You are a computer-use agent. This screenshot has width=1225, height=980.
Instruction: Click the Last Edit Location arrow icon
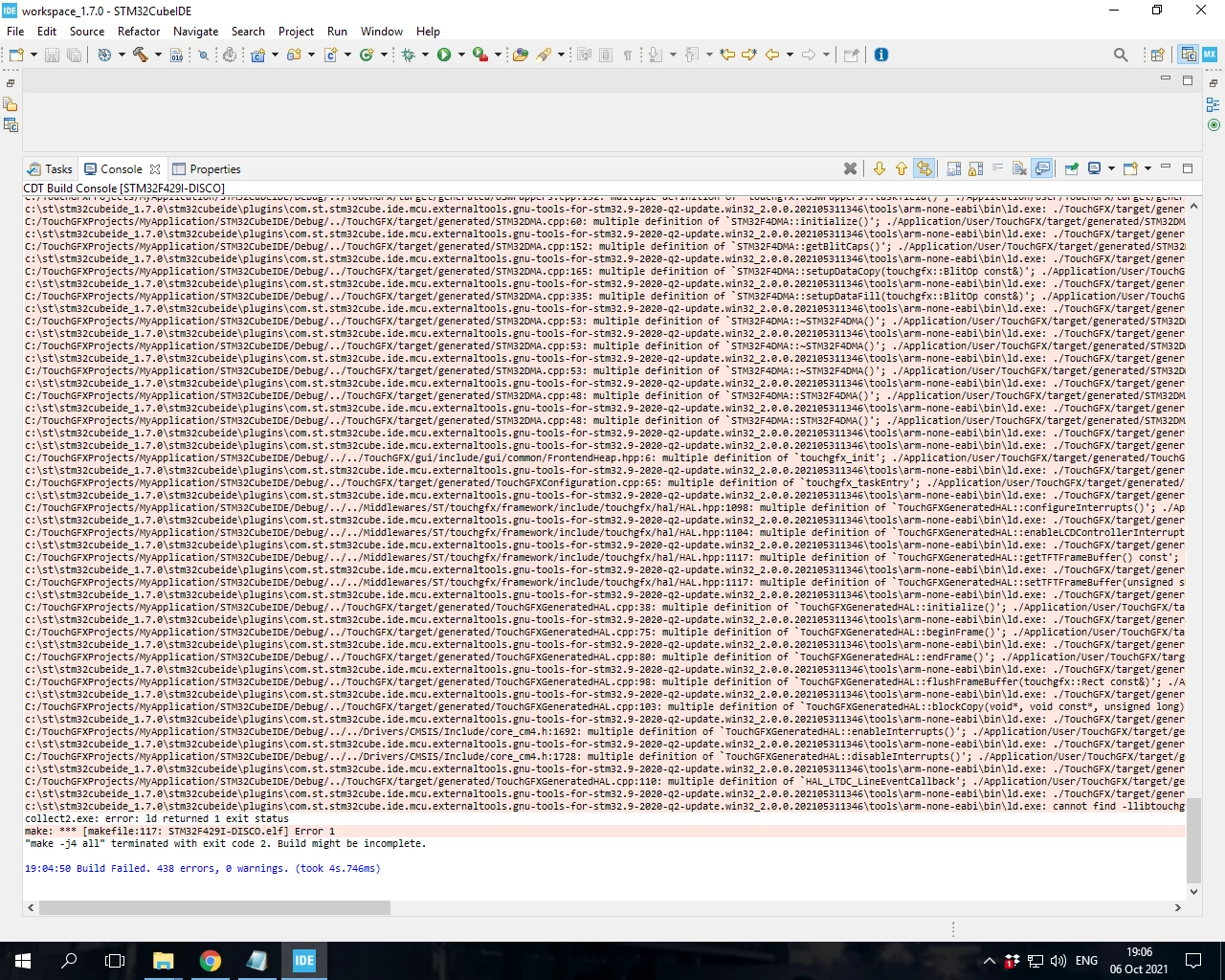(x=728, y=55)
